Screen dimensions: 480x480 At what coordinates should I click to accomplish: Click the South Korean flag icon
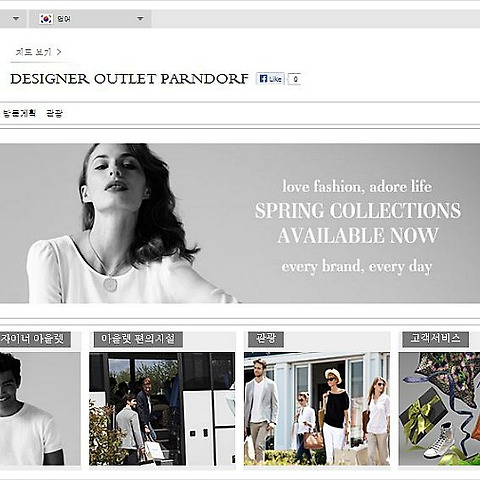click(x=46, y=19)
